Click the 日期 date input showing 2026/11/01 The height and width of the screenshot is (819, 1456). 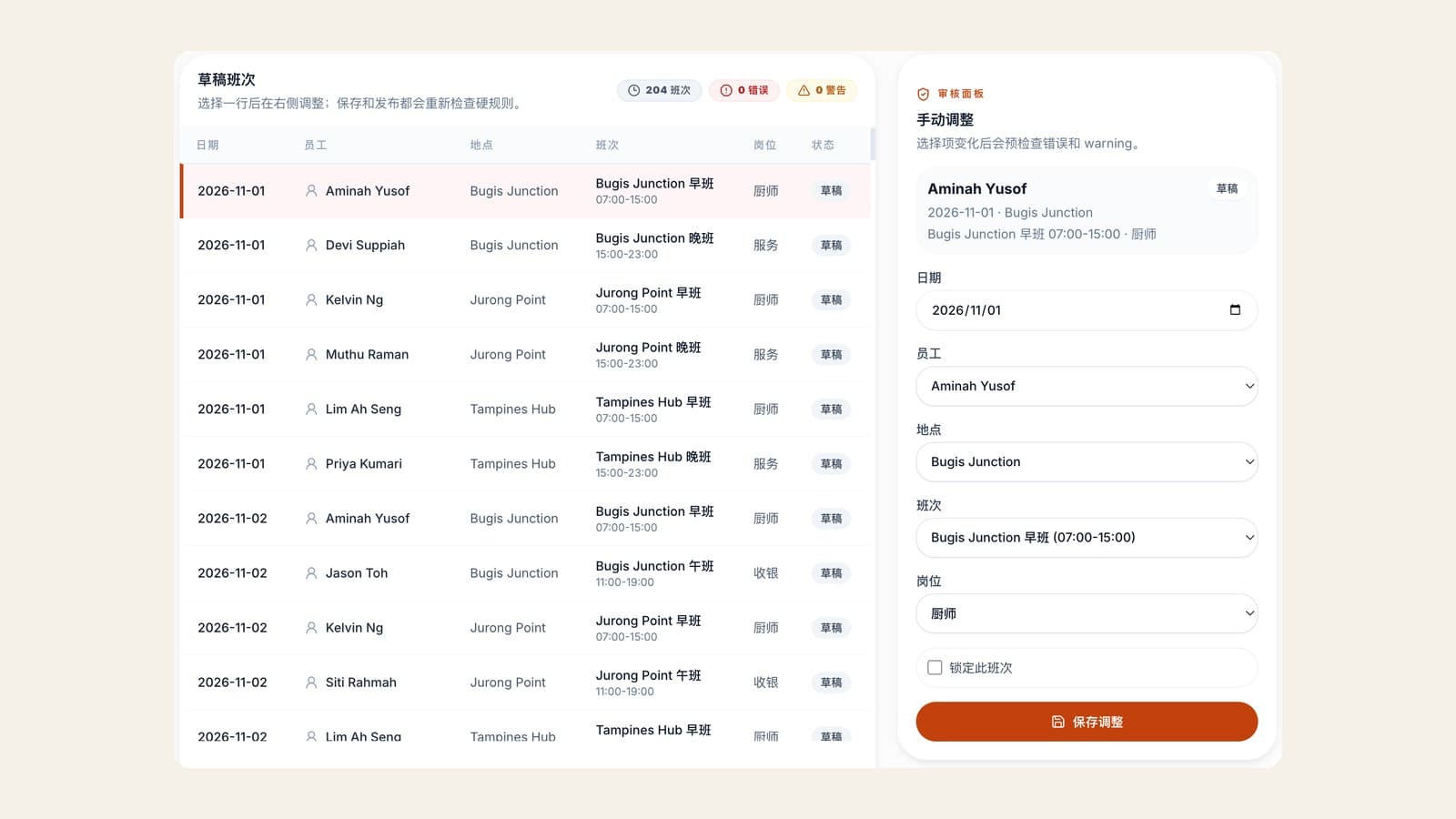pos(1087,309)
